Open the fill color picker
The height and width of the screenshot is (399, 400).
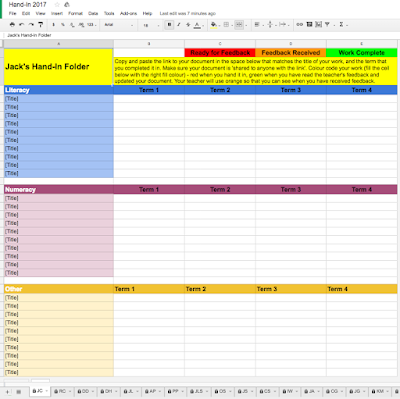(215, 25)
